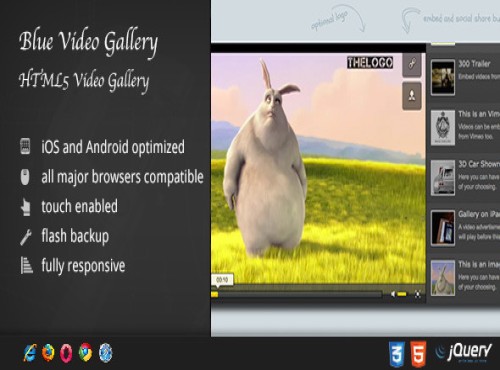Image resolution: width=500 pixels, height=370 pixels.
Task: Click the HTML5 badge icon
Action: (418, 354)
